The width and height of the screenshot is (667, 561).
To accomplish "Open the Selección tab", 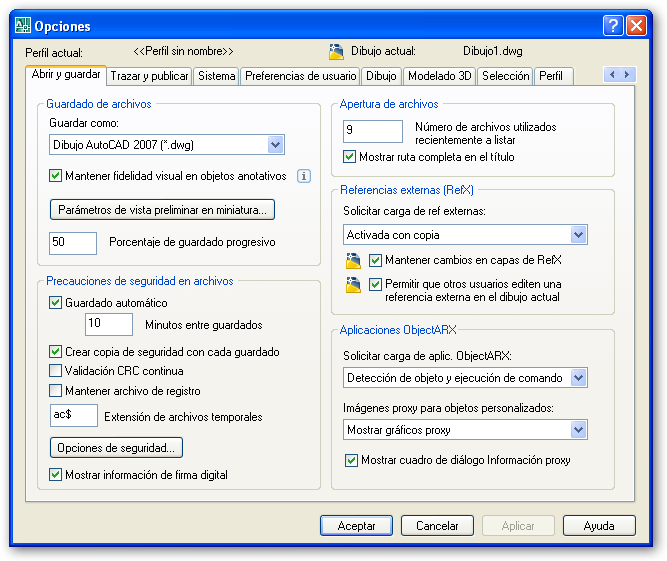I will [505, 76].
